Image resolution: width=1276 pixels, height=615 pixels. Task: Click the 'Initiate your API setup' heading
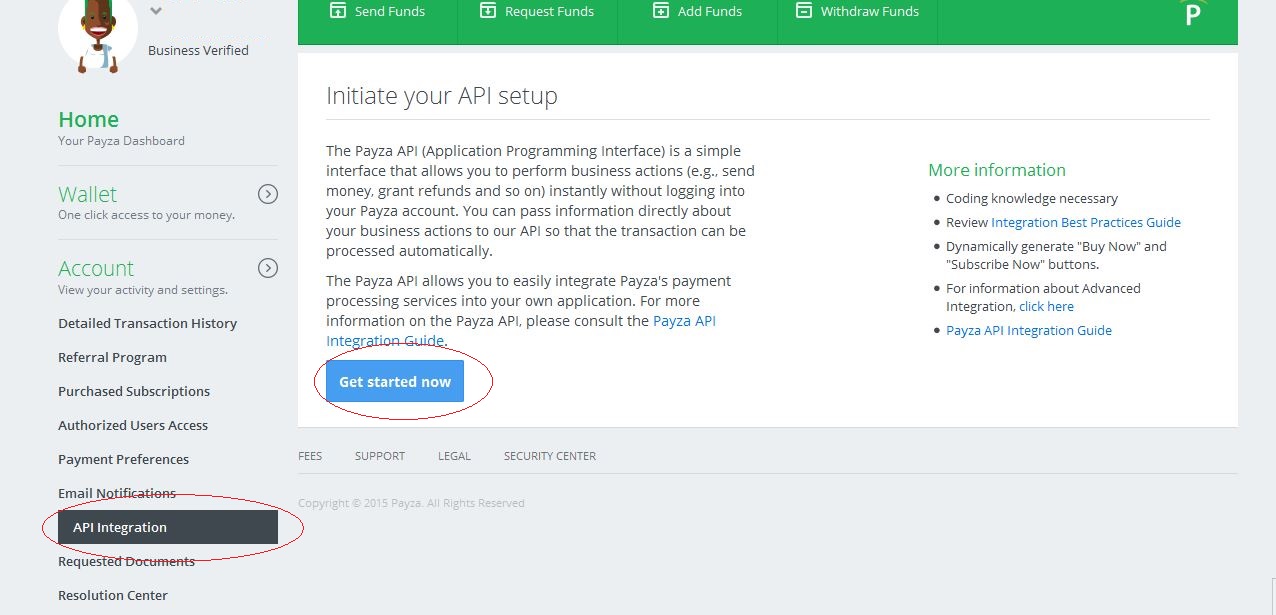[x=442, y=96]
